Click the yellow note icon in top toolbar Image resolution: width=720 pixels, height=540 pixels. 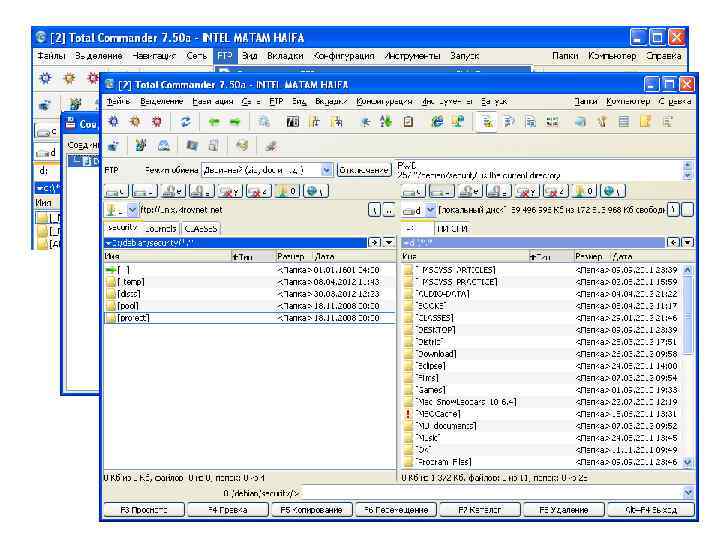pos(646,122)
